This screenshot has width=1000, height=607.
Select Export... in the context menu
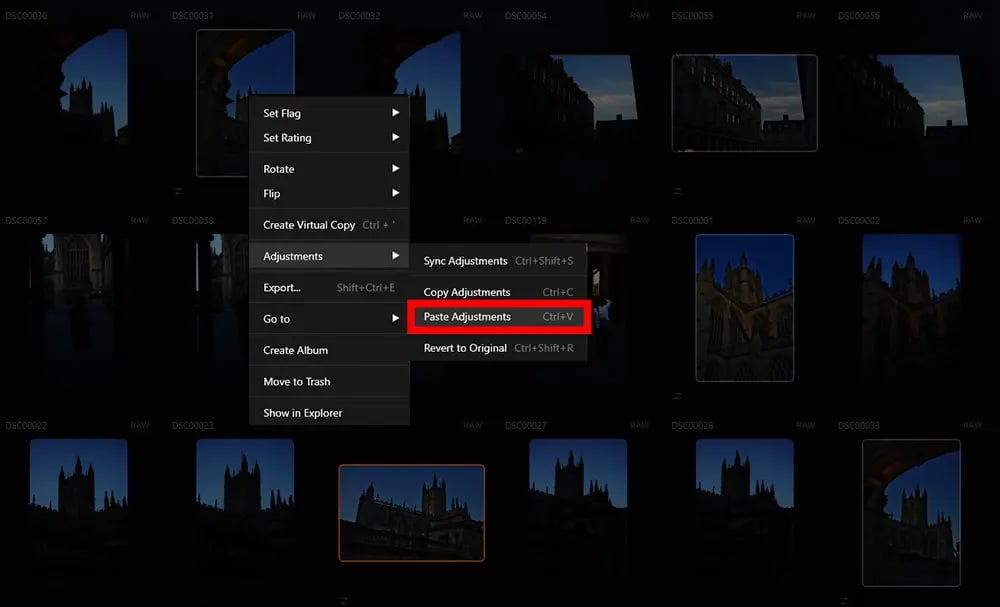[329, 288]
